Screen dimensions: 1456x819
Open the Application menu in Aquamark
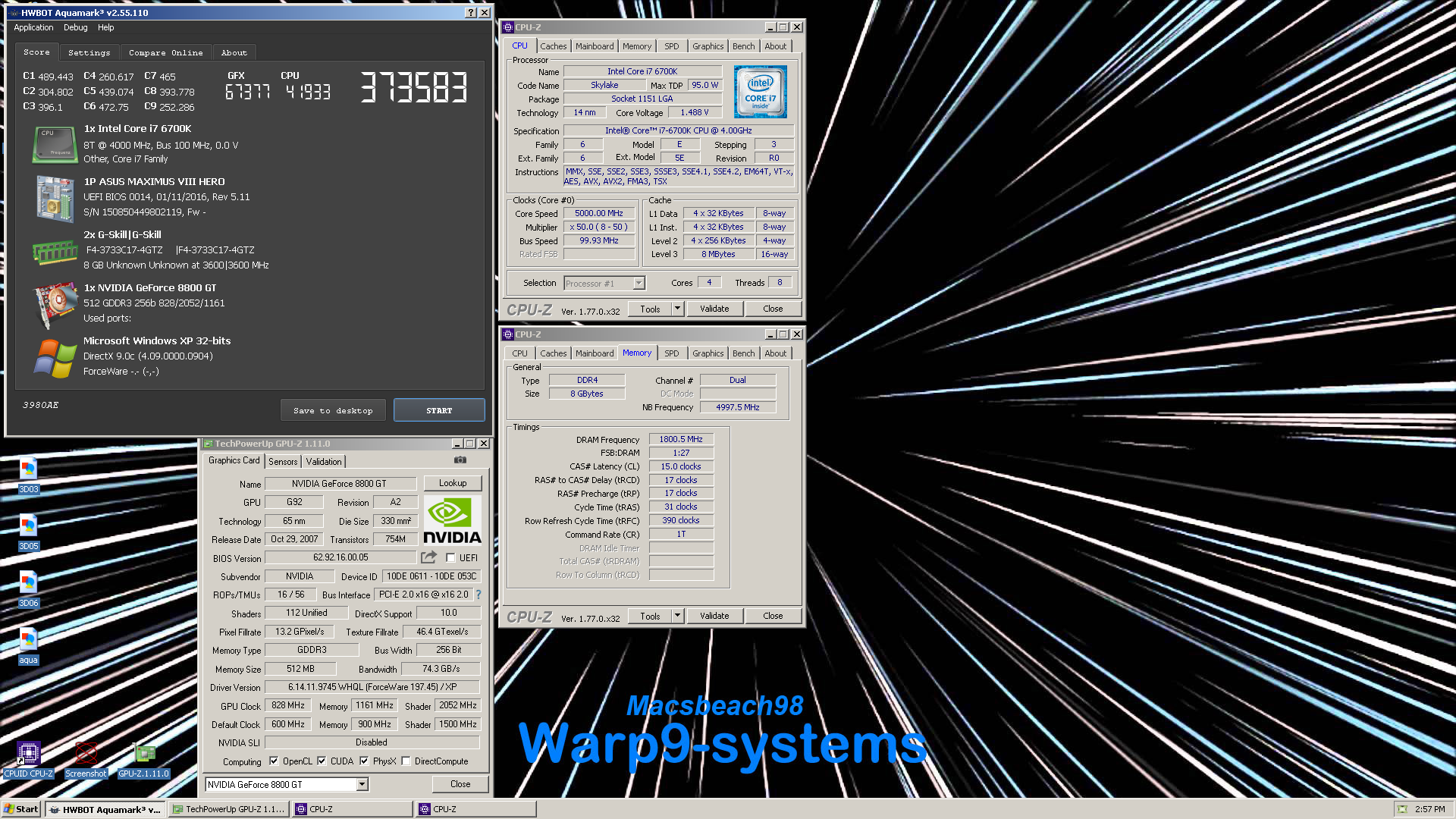click(33, 27)
